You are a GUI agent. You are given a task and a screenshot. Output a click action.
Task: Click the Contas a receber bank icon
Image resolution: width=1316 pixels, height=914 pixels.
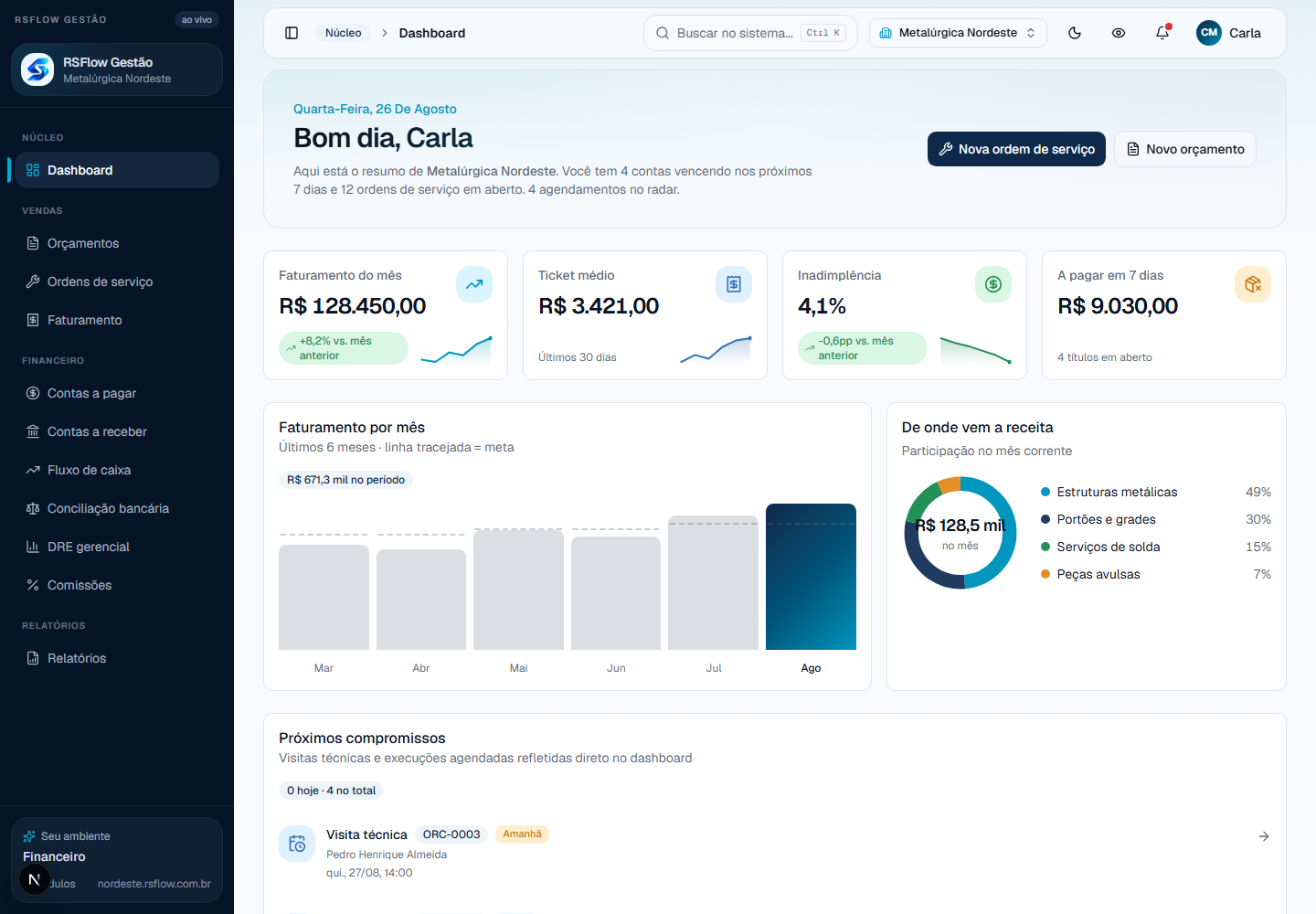(33, 431)
